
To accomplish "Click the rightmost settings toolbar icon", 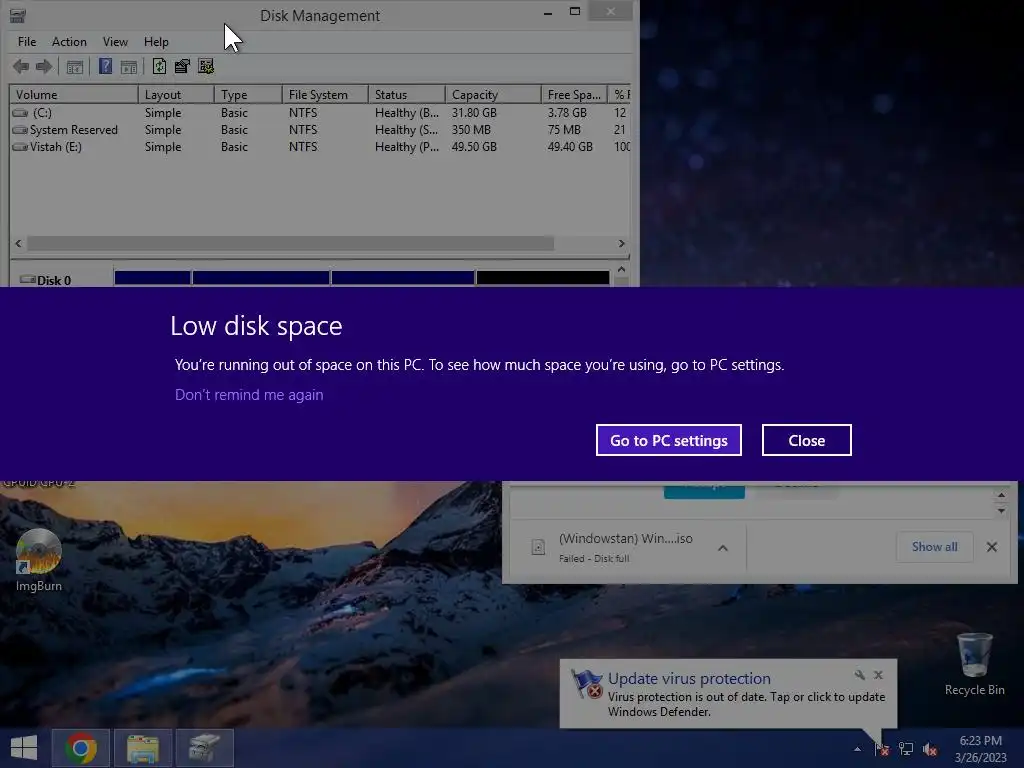I will pyautogui.click(x=206, y=66).
